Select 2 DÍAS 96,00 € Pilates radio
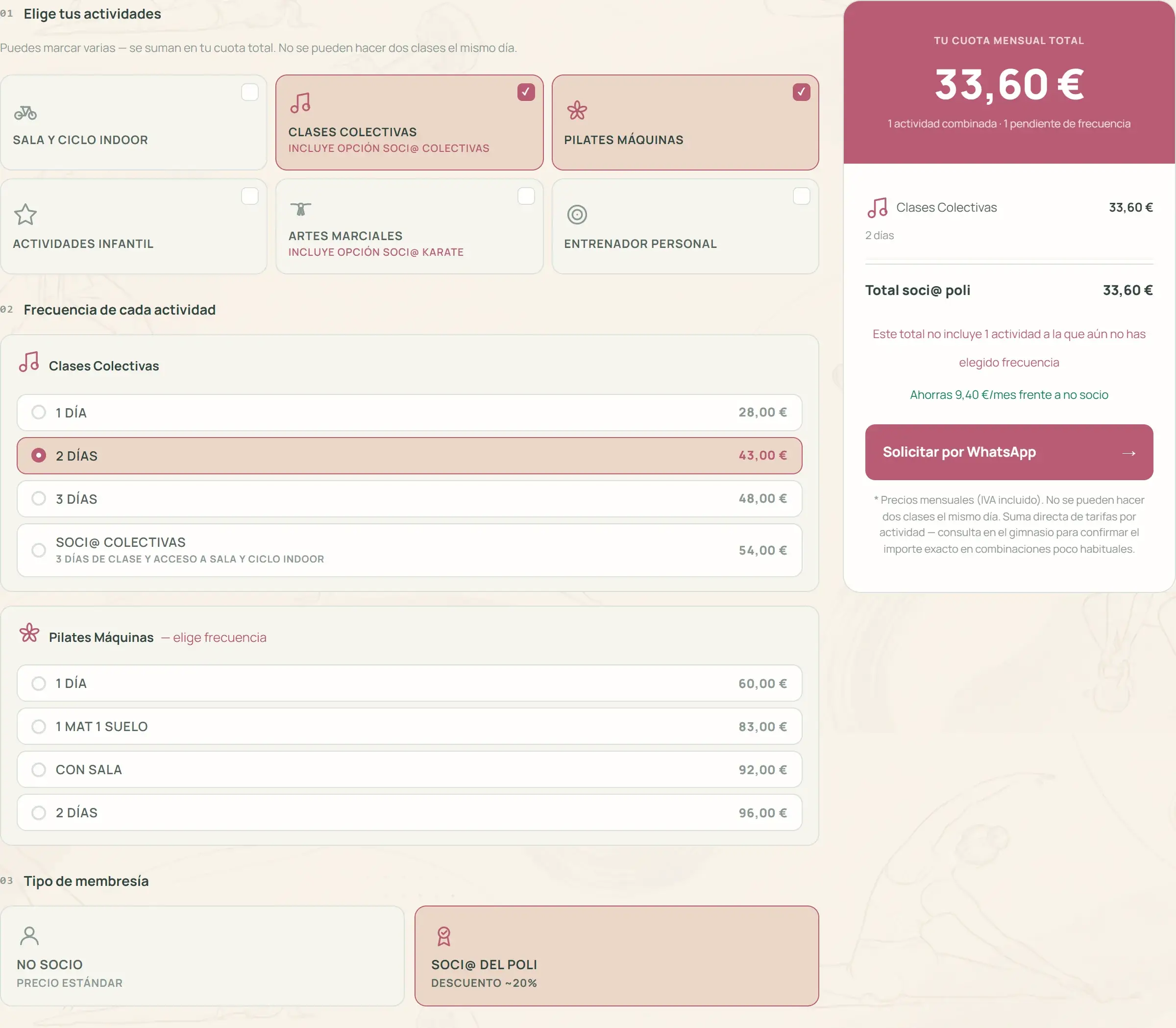Screen dimensions: 1176x1028 38,812
